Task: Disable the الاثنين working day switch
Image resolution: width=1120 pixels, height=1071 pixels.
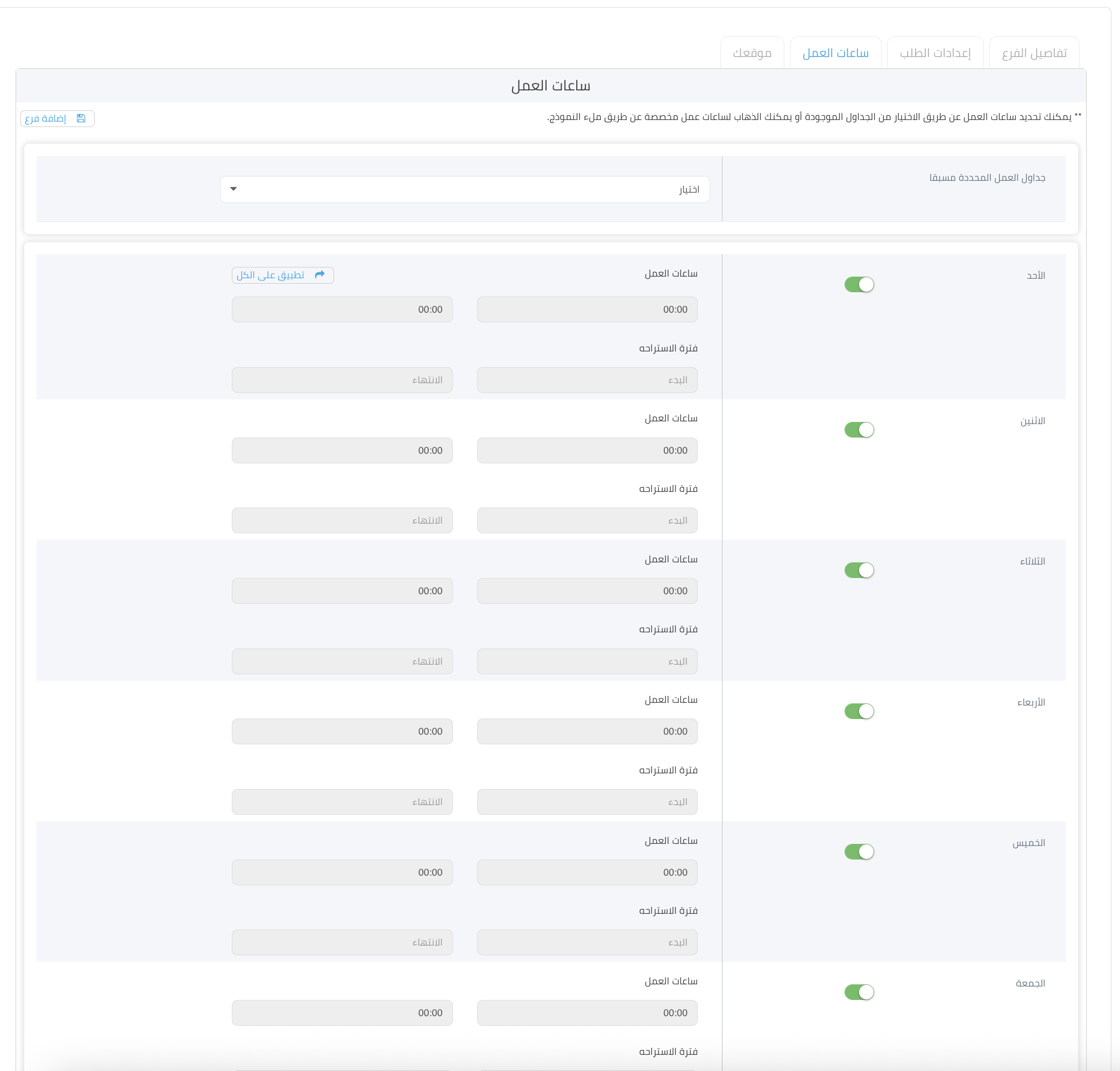Action: pos(859,429)
